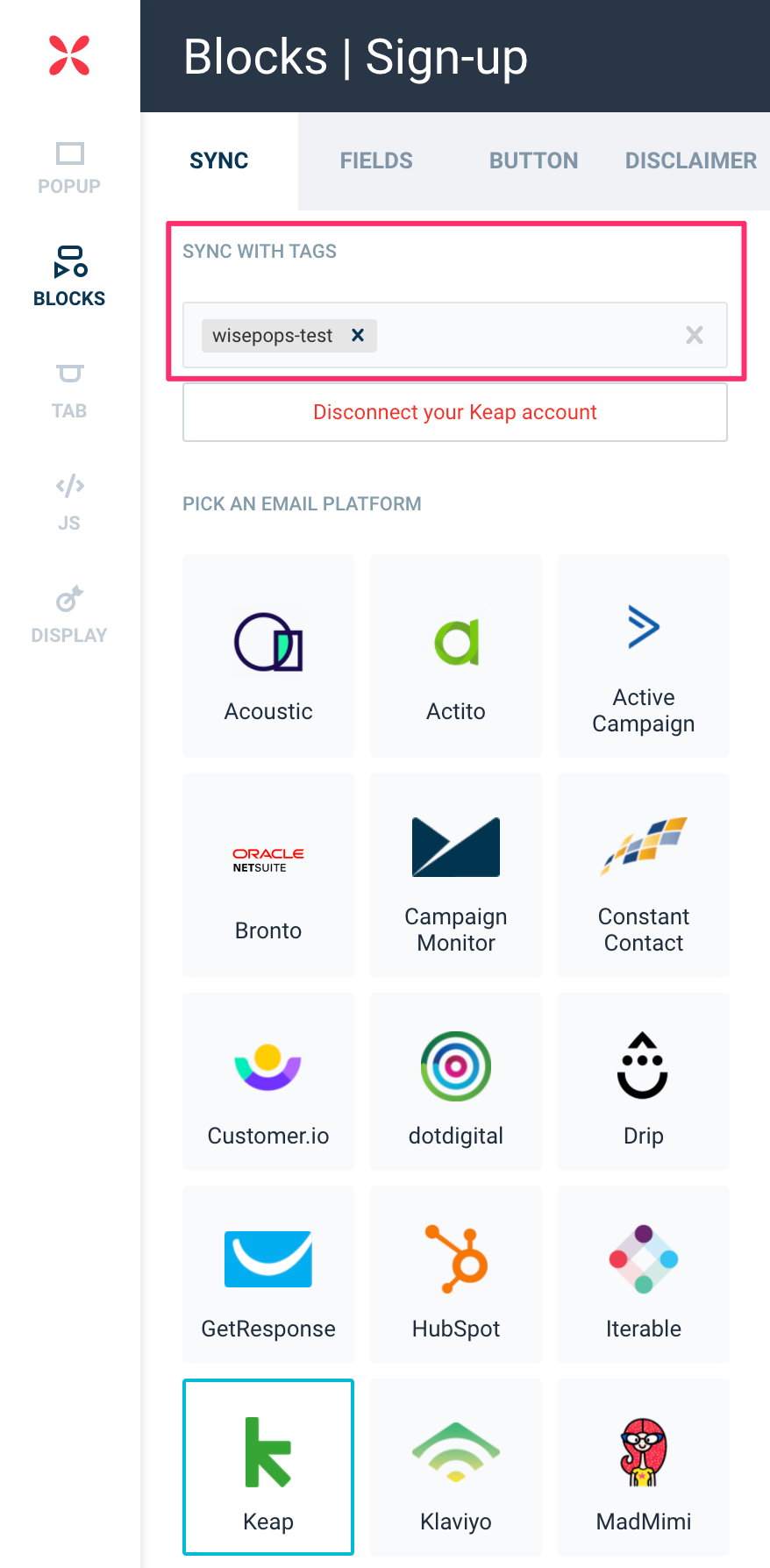Image resolution: width=770 pixels, height=1568 pixels.
Task: Select the Campaign Monitor tile
Action: 456,874
